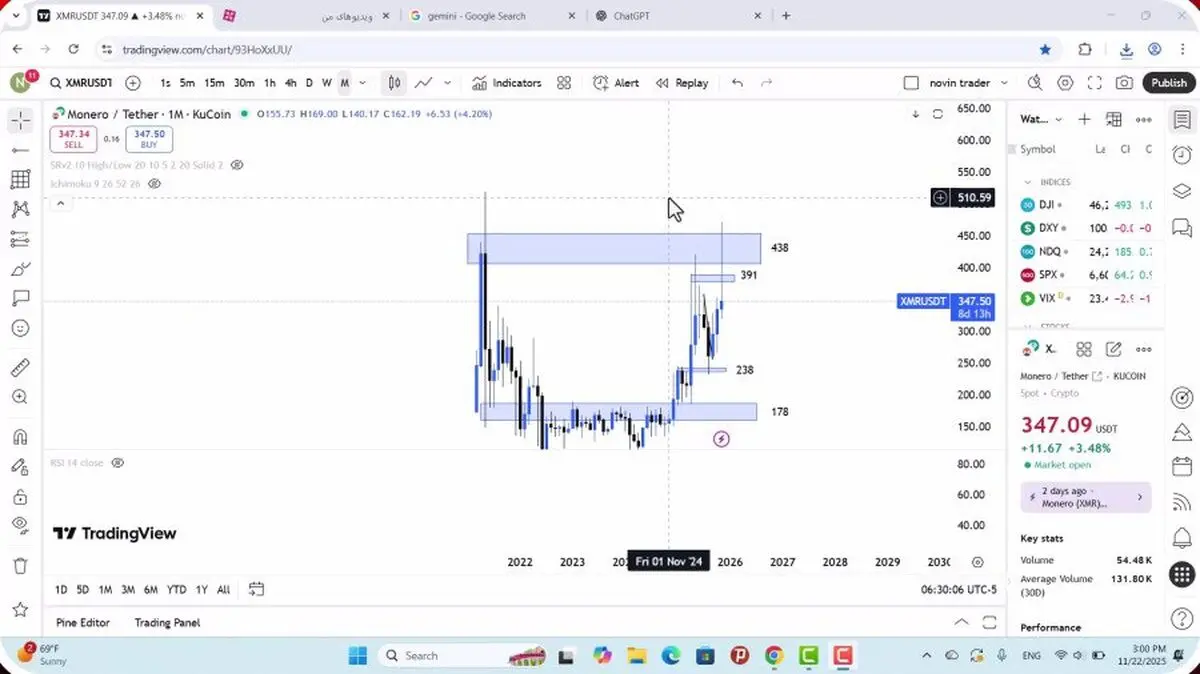Click the SELL 347.34 button
Screen dimensions: 1200x674
point(74,139)
